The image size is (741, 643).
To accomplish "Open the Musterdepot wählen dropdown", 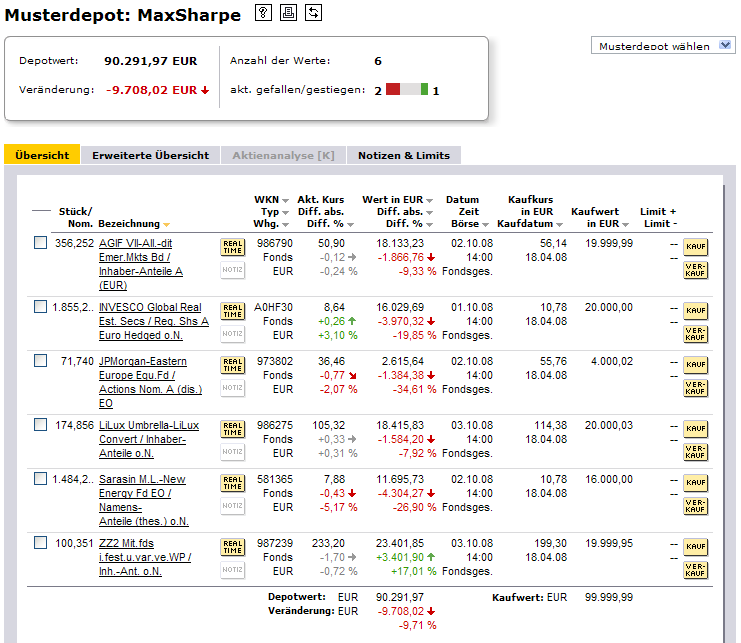I will pos(663,46).
